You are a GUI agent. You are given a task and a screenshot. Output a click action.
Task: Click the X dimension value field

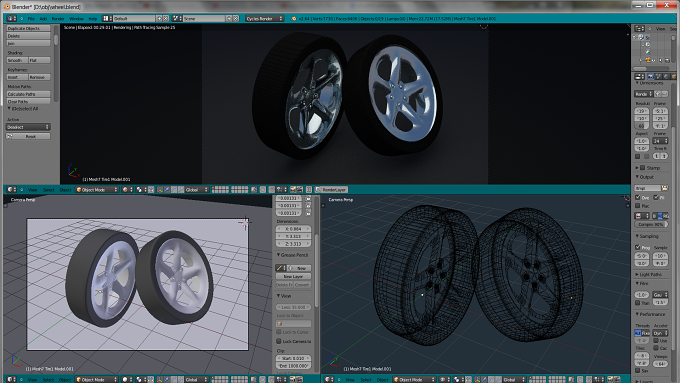click(x=294, y=229)
